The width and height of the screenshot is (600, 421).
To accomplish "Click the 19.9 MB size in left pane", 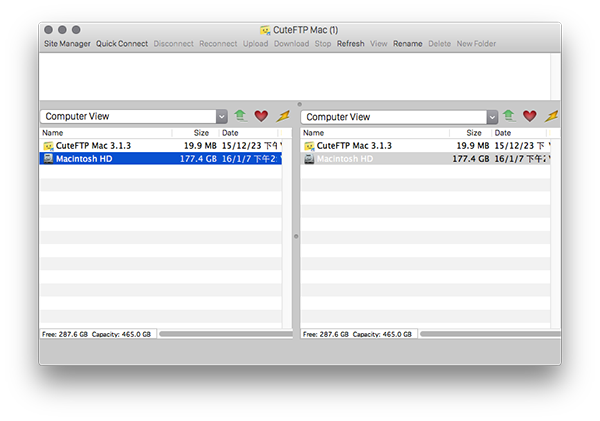I will coord(200,146).
